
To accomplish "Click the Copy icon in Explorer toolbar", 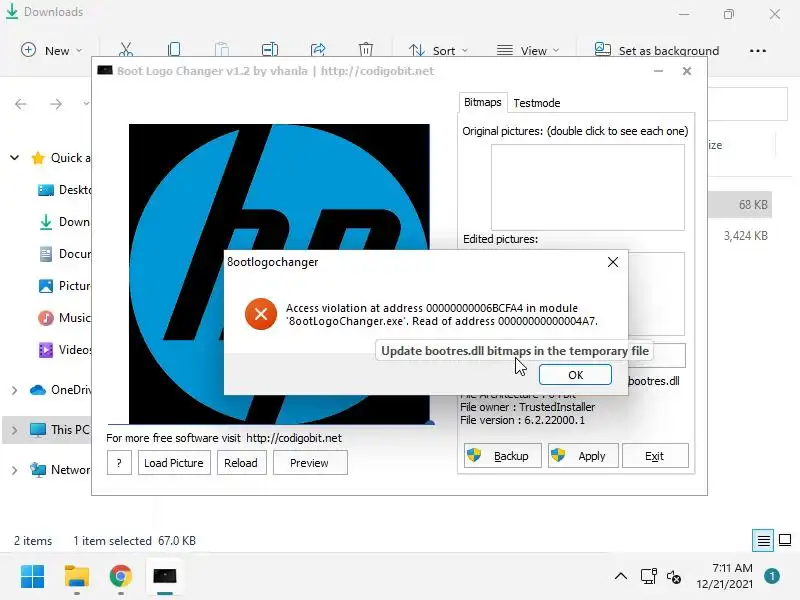I will pyautogui.click(x=173, y=49).
